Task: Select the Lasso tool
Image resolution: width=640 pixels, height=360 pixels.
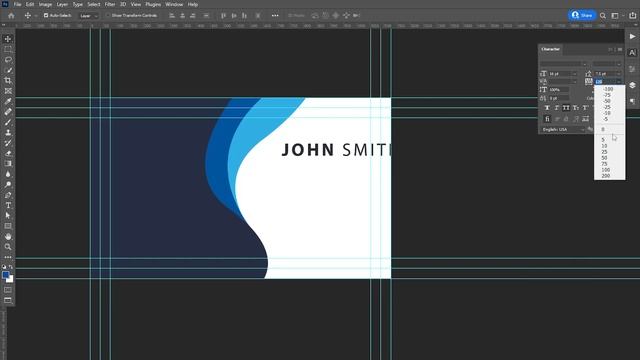Action: 8,60
